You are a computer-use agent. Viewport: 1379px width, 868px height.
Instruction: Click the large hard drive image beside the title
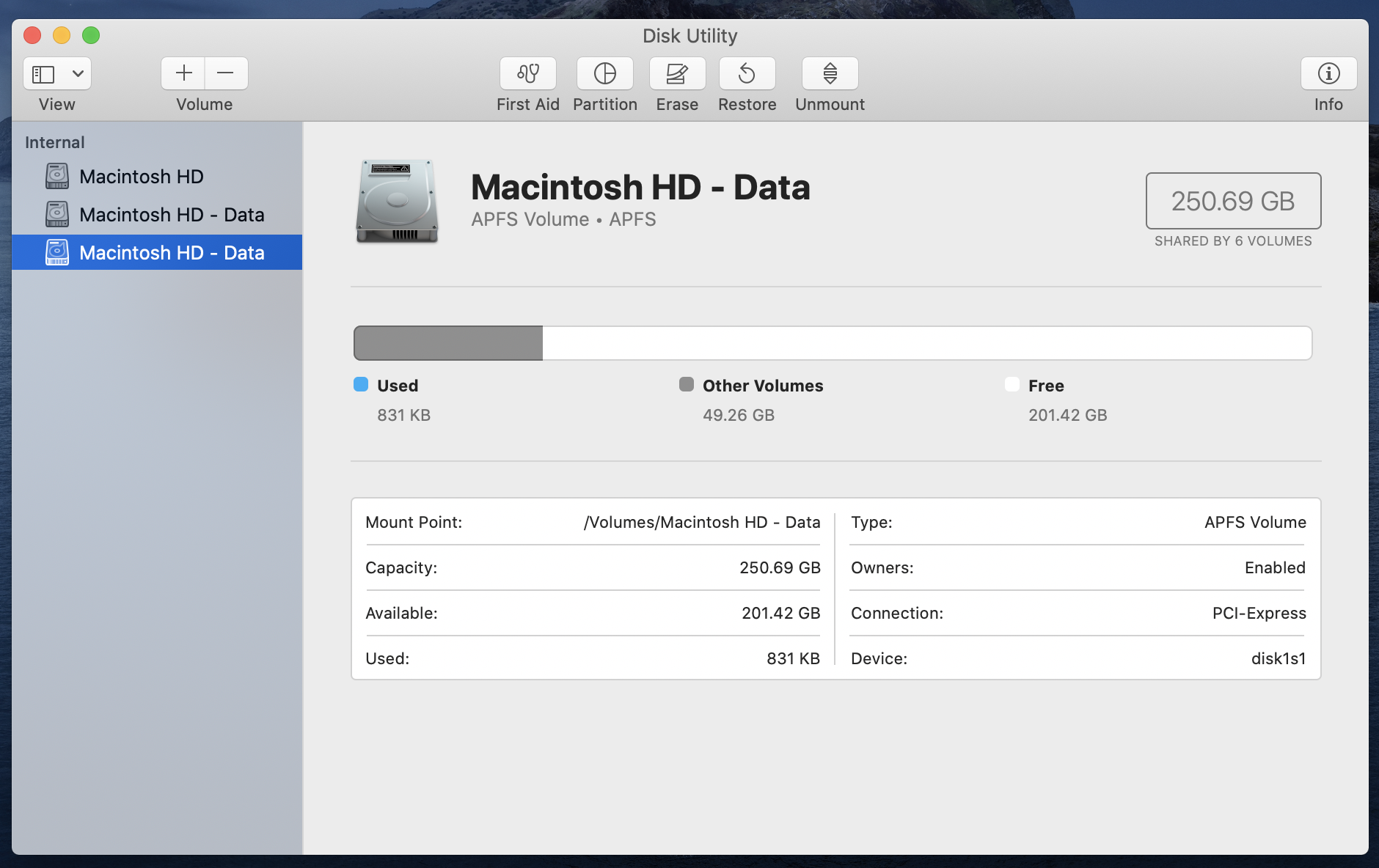coord(397,201)
